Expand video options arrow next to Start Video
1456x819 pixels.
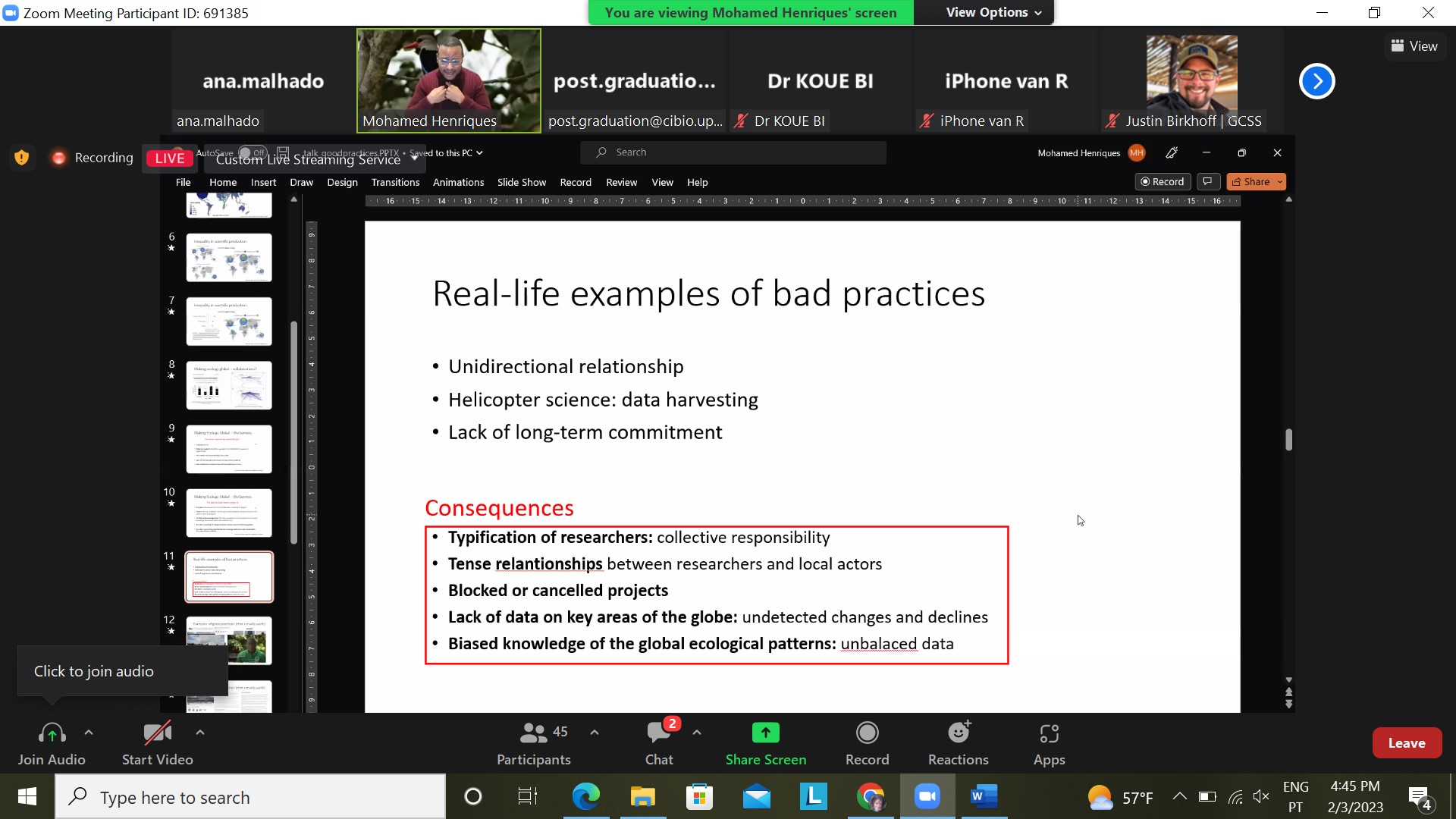click(199, 733)
